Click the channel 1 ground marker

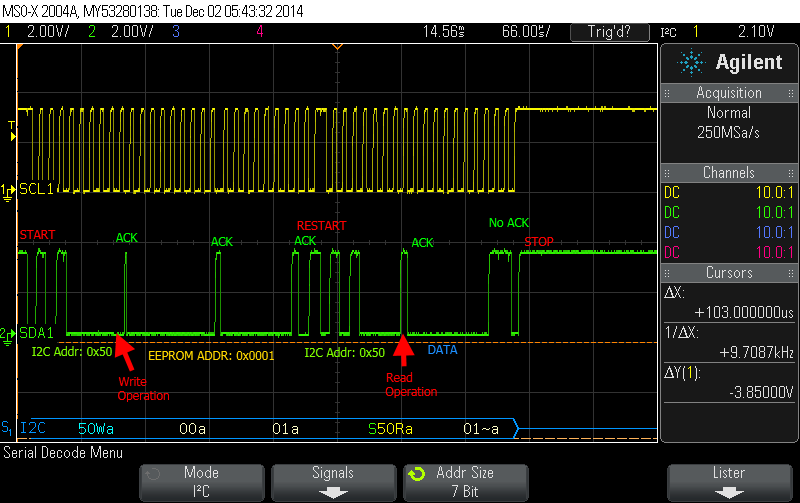pyautogui.click(x=7, y=192)
